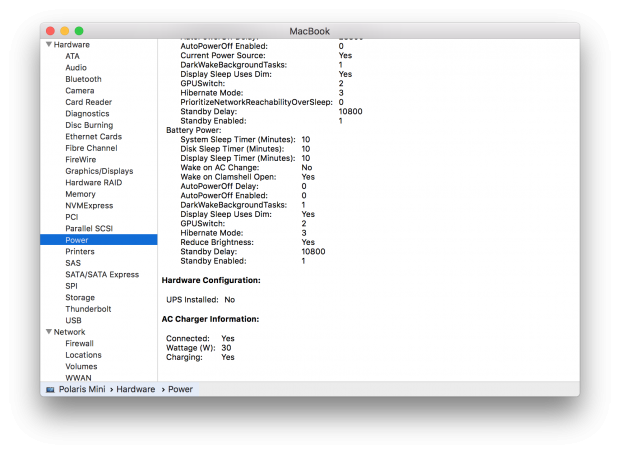Viewport: 620px width, 454px height.
Task: Click the Wattage (W) row
Action: (x=198, y=348)
